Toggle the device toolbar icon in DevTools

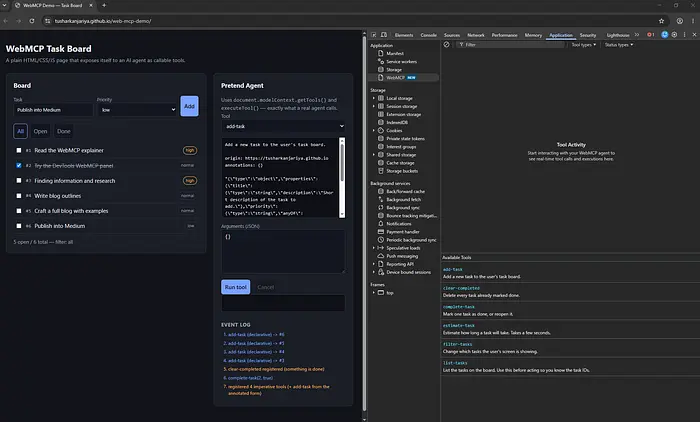(384, 35)
